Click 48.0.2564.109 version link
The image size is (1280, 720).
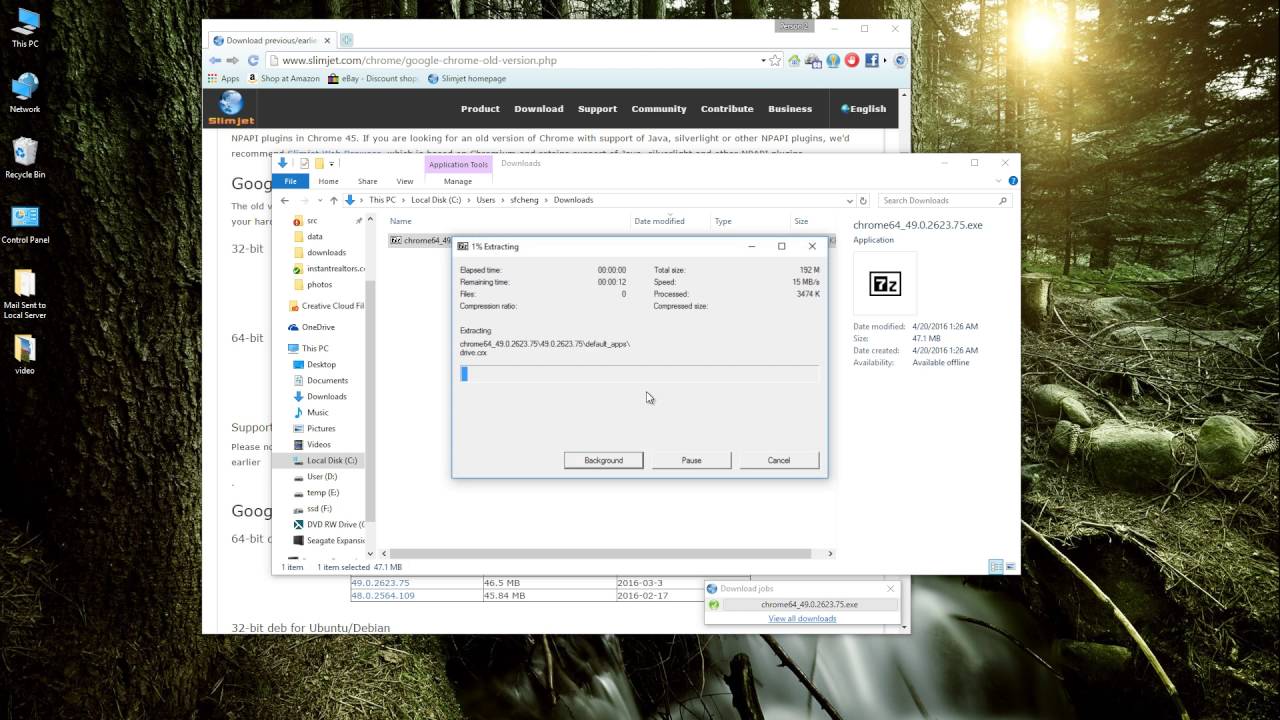pos(383,595)
